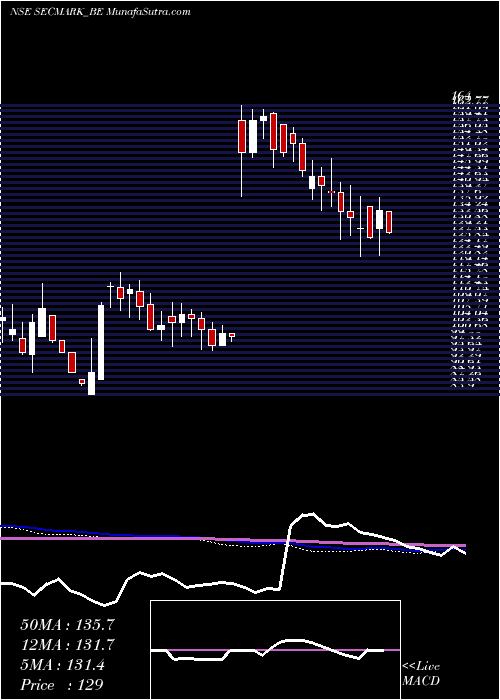
Task: Click the 12MA : 131.7 label
Action: click(67, 645)
